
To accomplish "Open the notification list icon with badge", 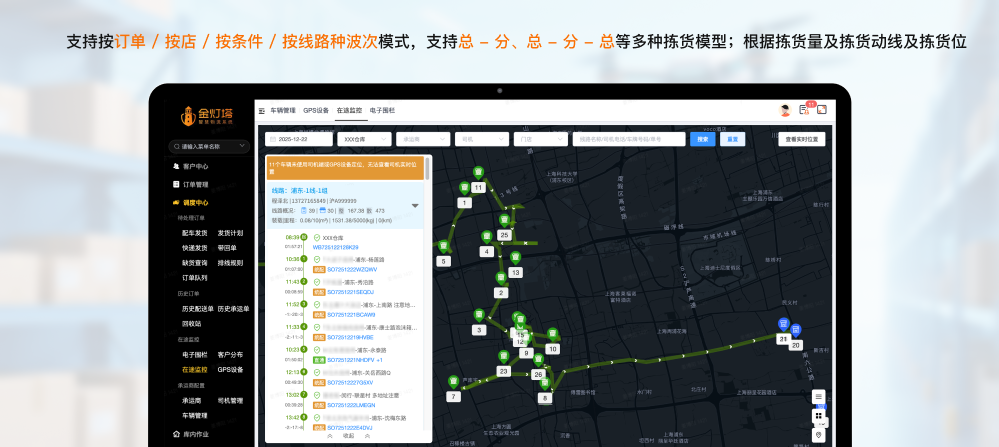I will (804, 110).
